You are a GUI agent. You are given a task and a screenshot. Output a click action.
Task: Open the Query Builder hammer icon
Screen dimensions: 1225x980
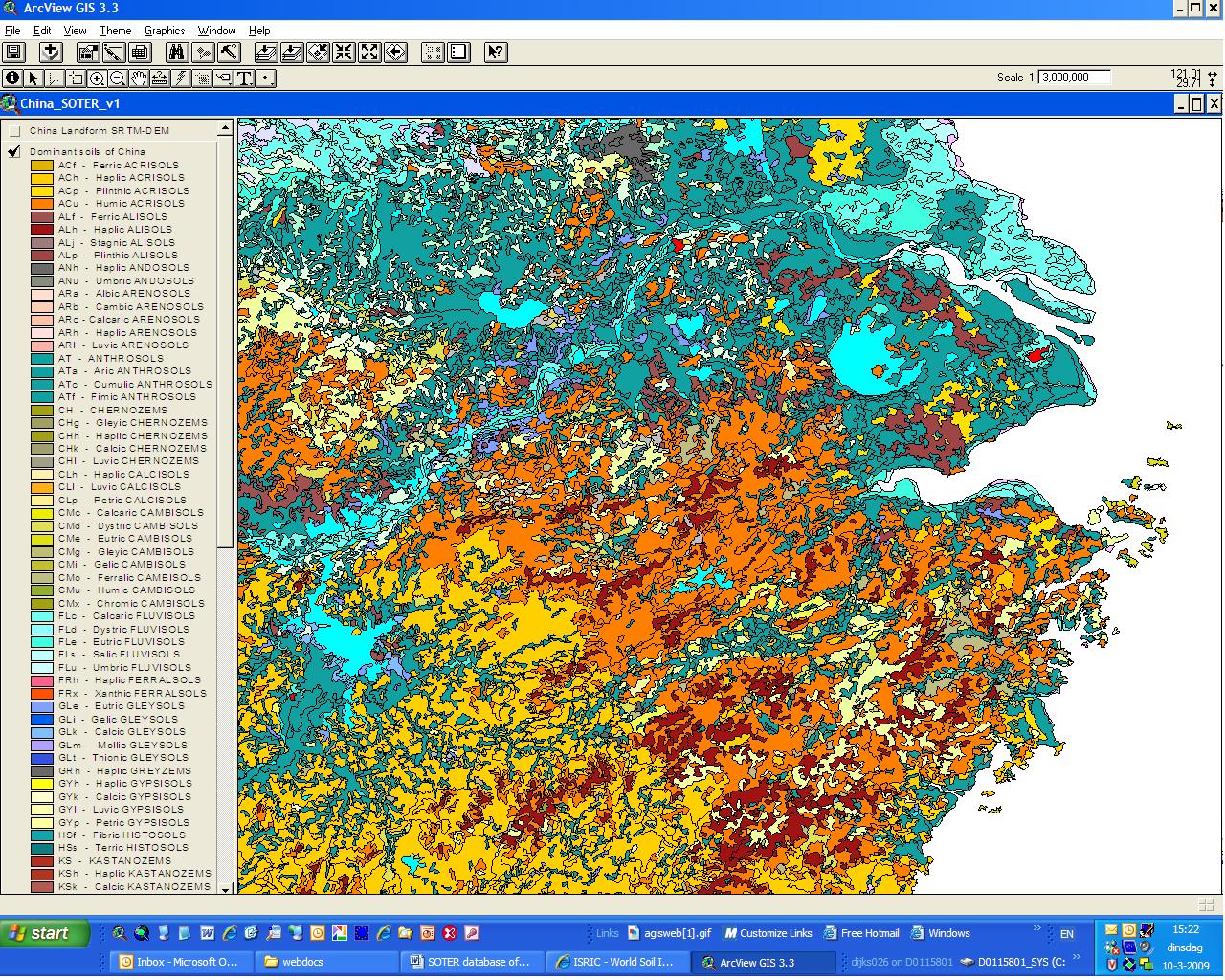pos(228,53)
